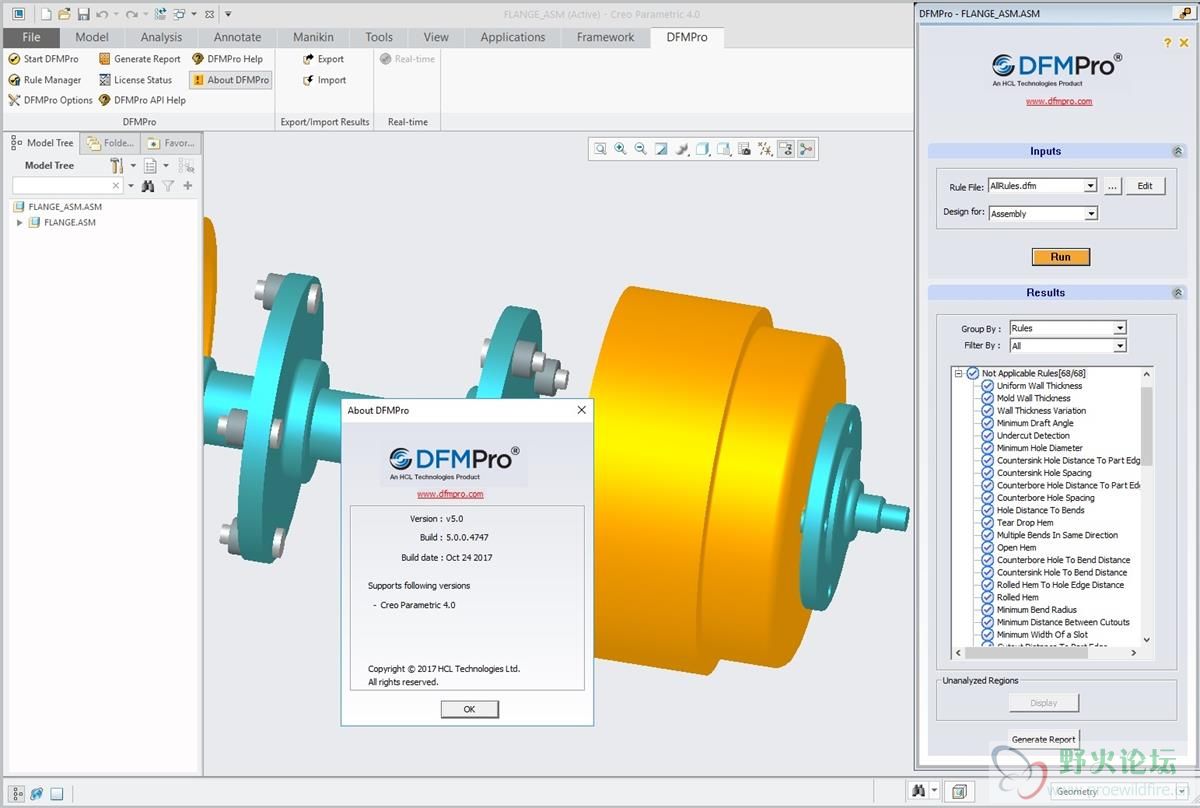Click the help question mark in DFMPro panel
The image size is (1200, 808).
coord(1168,43)
